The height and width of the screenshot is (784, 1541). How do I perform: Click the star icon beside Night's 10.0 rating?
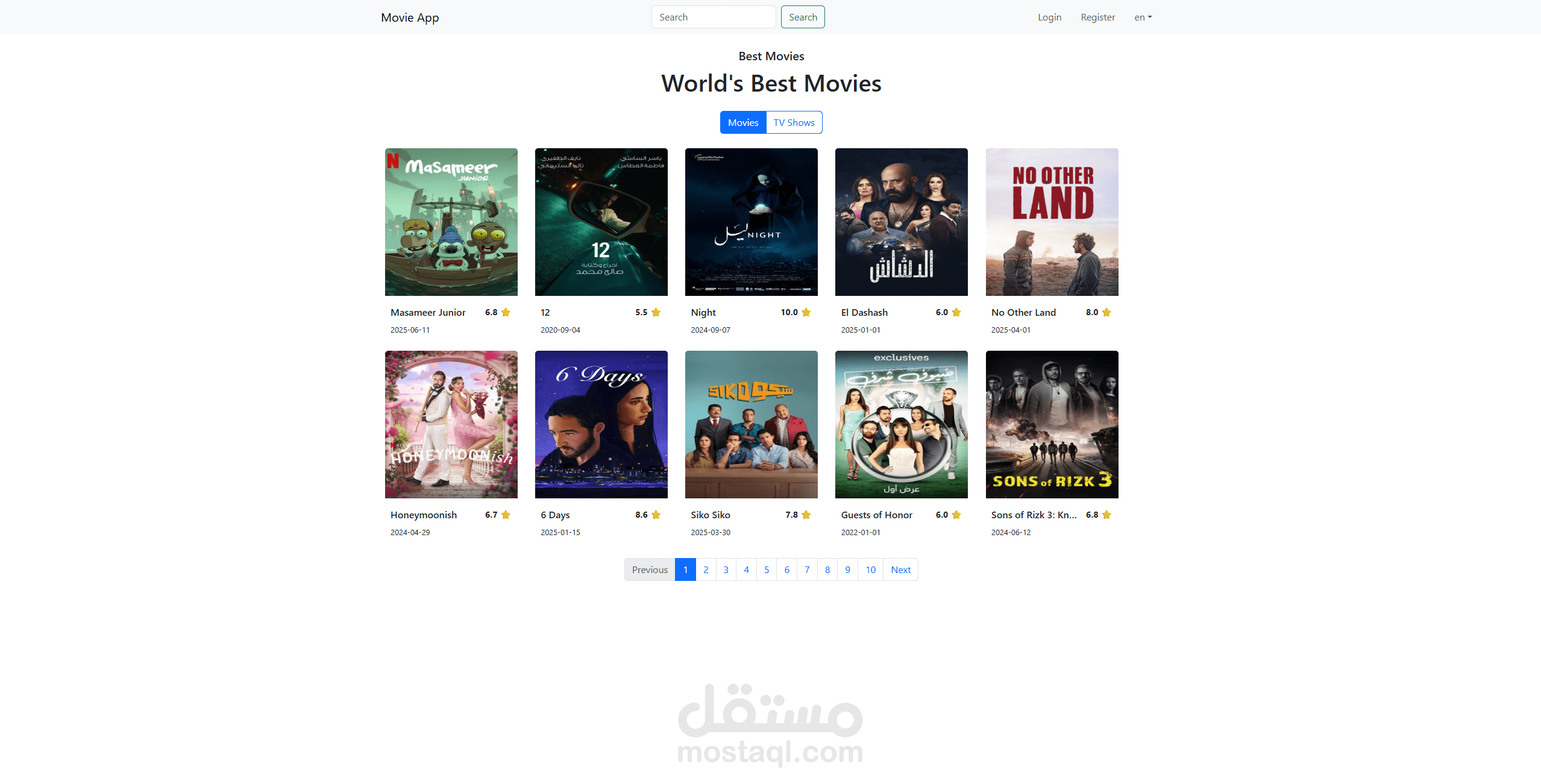806,312
